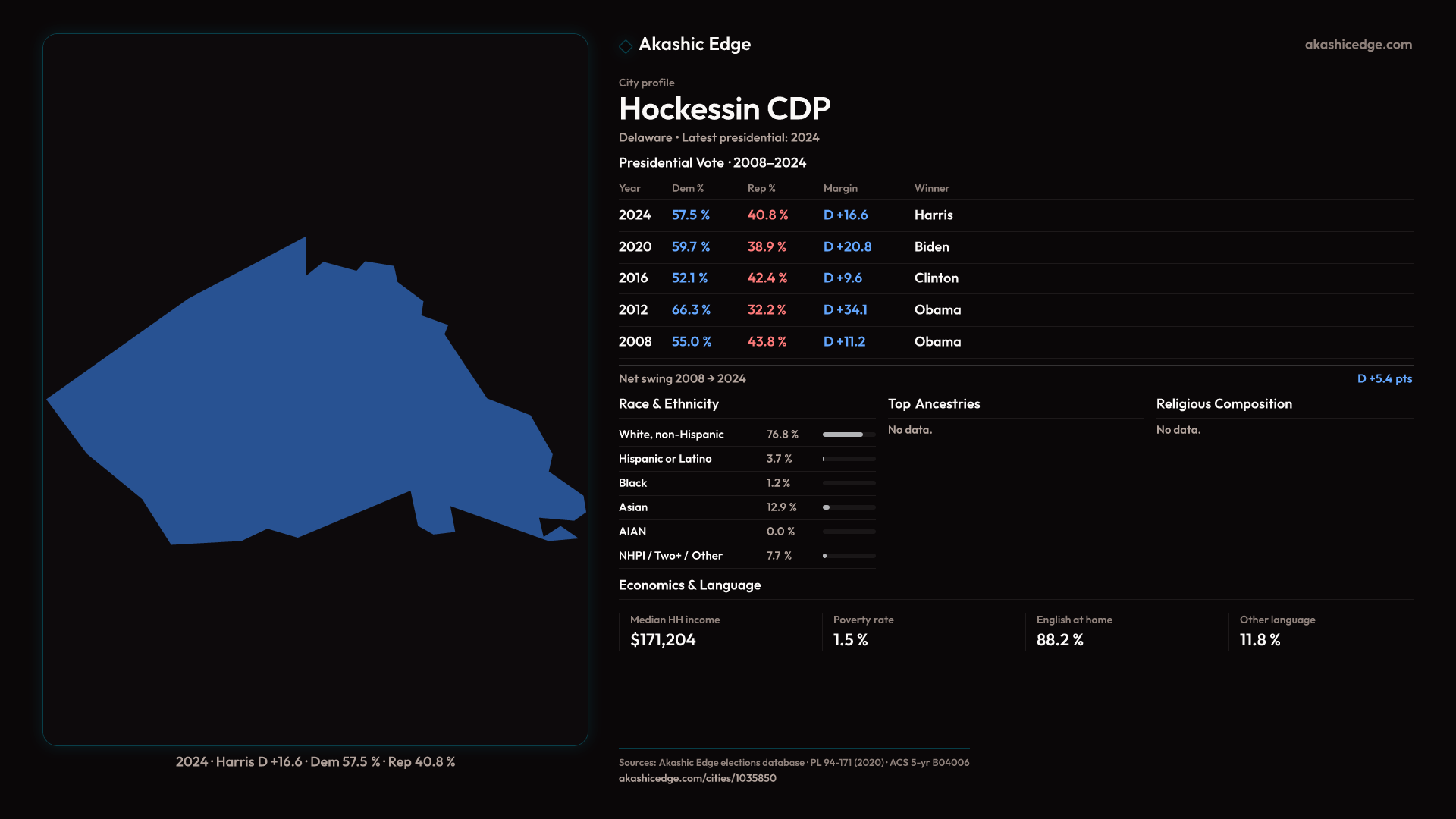The image size is (1456, 819).
Task: Click the Asian percentage bar
Action: 849,507
